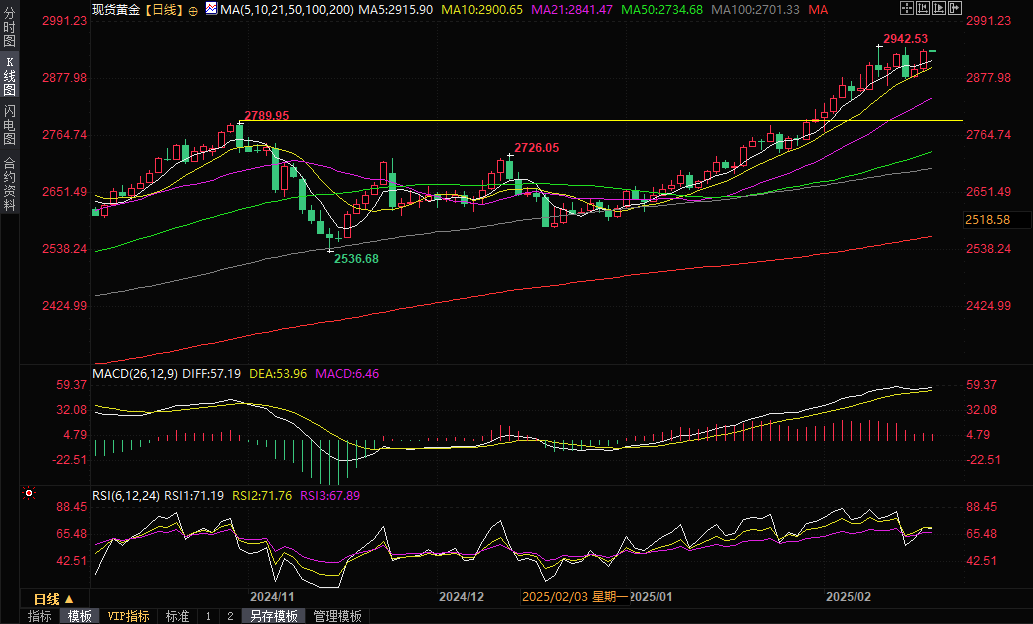
Task: Select the 指标 tab in bottom bar
Action: point(40,616)
